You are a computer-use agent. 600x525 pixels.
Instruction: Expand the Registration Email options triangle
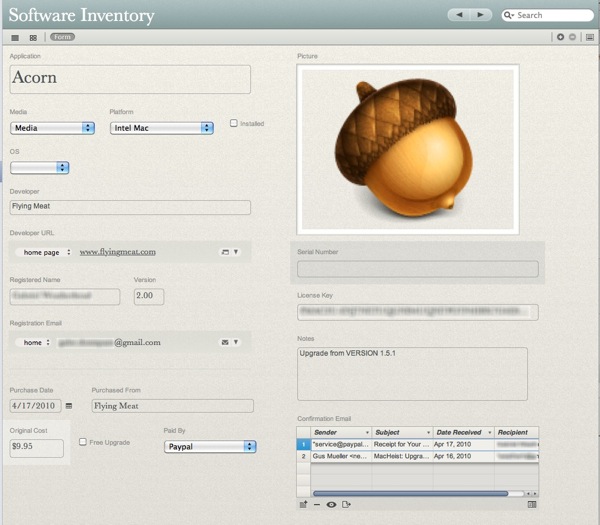point(236,342)
